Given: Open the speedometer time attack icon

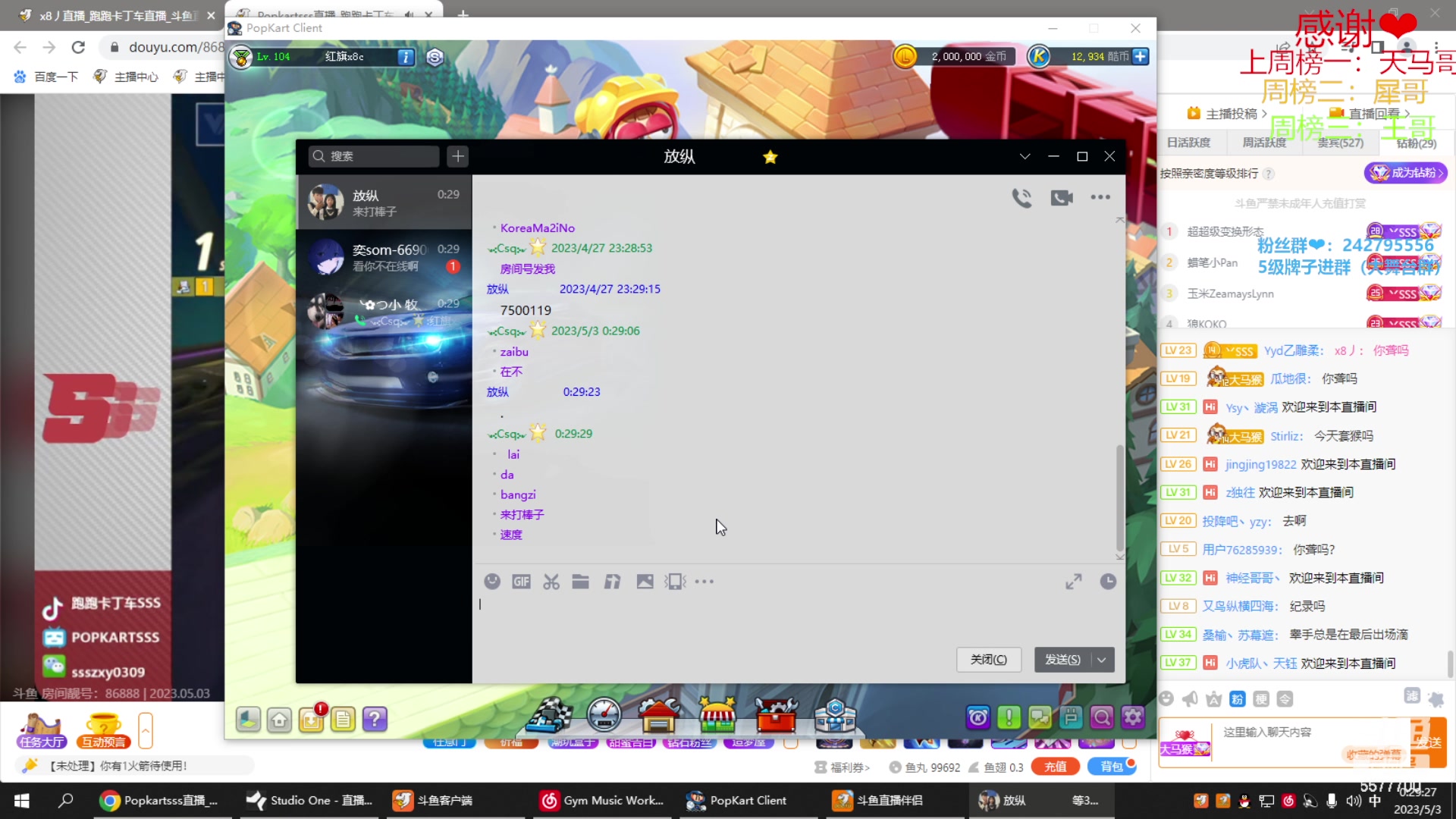Looking at the screenshot, I should 604,715.
